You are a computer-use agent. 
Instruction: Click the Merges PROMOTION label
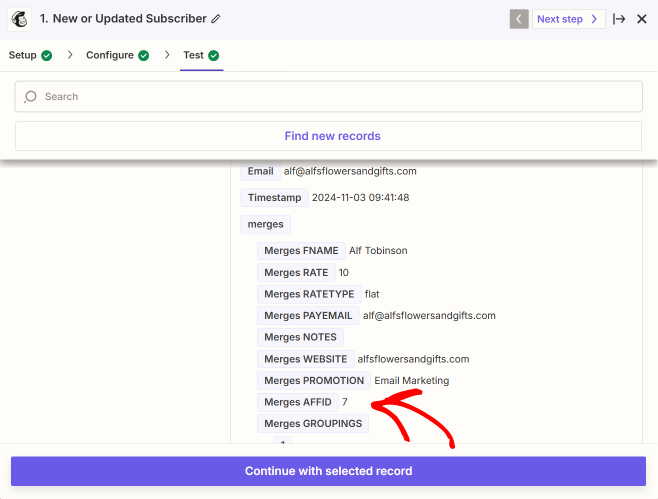pos(314,381)
